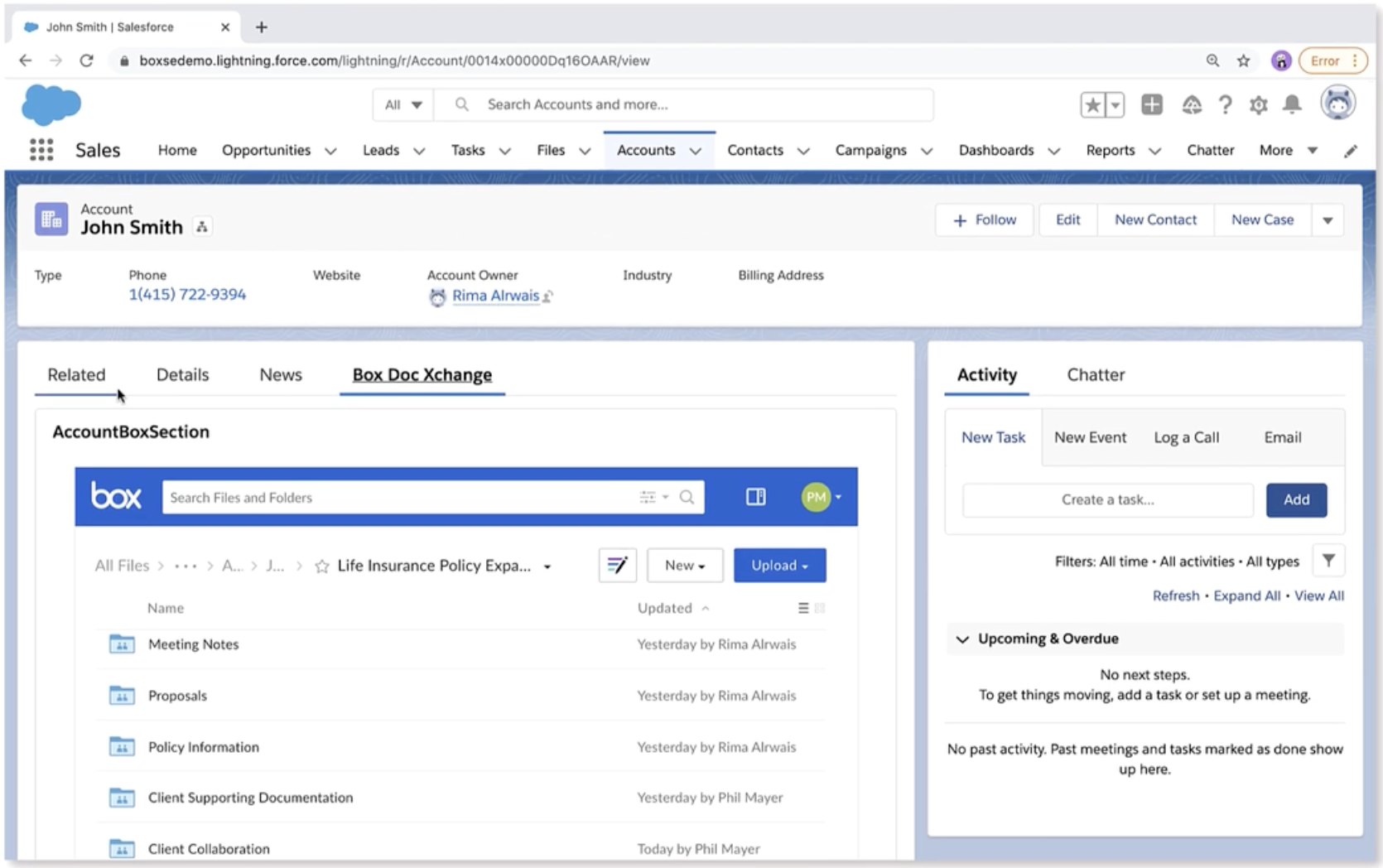Click the browser bookmark star icon
This screenshot has height=868, width=1383.
click(x=1243, y=60)
